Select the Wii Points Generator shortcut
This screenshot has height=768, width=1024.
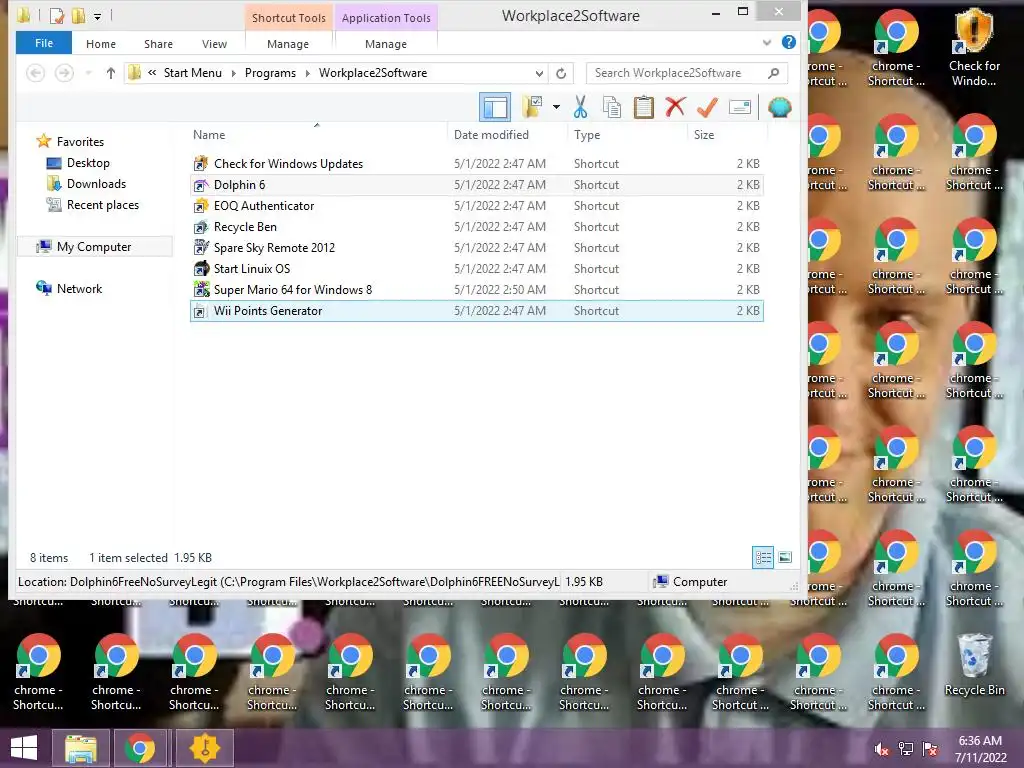point(477,311)
